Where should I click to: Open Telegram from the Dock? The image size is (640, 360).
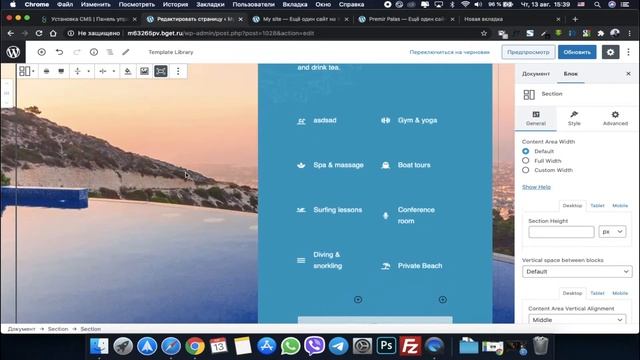pyautogui.click(x=338, y=346)
